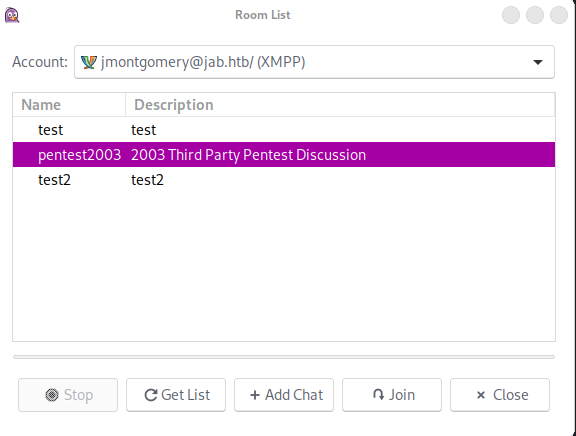Click the circular refresh icon on Get List
This screenshot has height=436, width=576.
click(151, 395)
